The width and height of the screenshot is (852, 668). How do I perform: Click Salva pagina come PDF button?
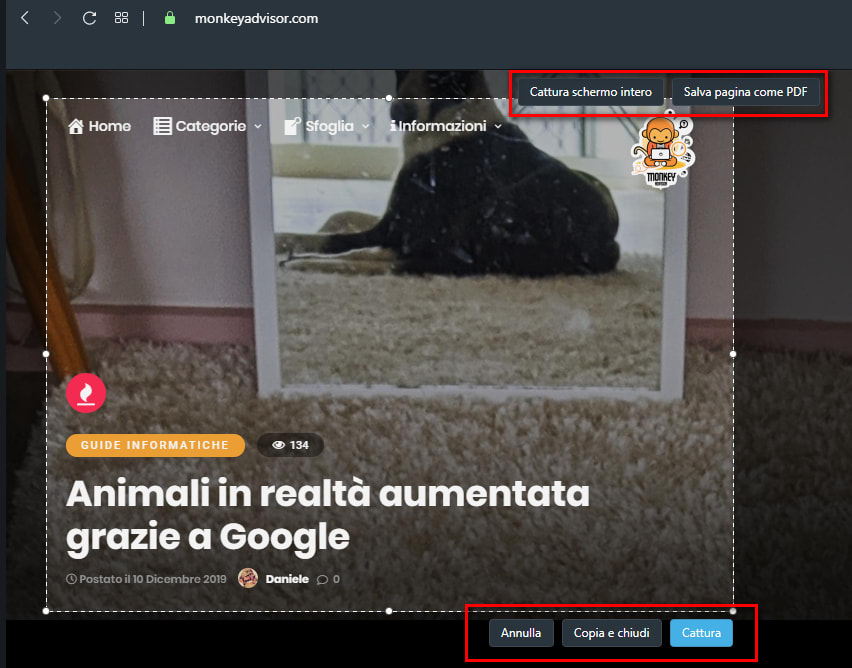click(746, 92)
